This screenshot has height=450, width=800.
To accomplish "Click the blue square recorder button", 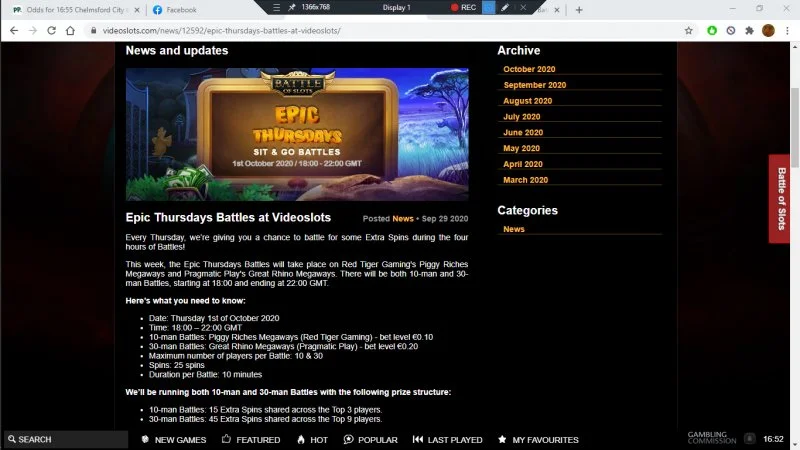I will pyautogui.click(x=488, y=7).
